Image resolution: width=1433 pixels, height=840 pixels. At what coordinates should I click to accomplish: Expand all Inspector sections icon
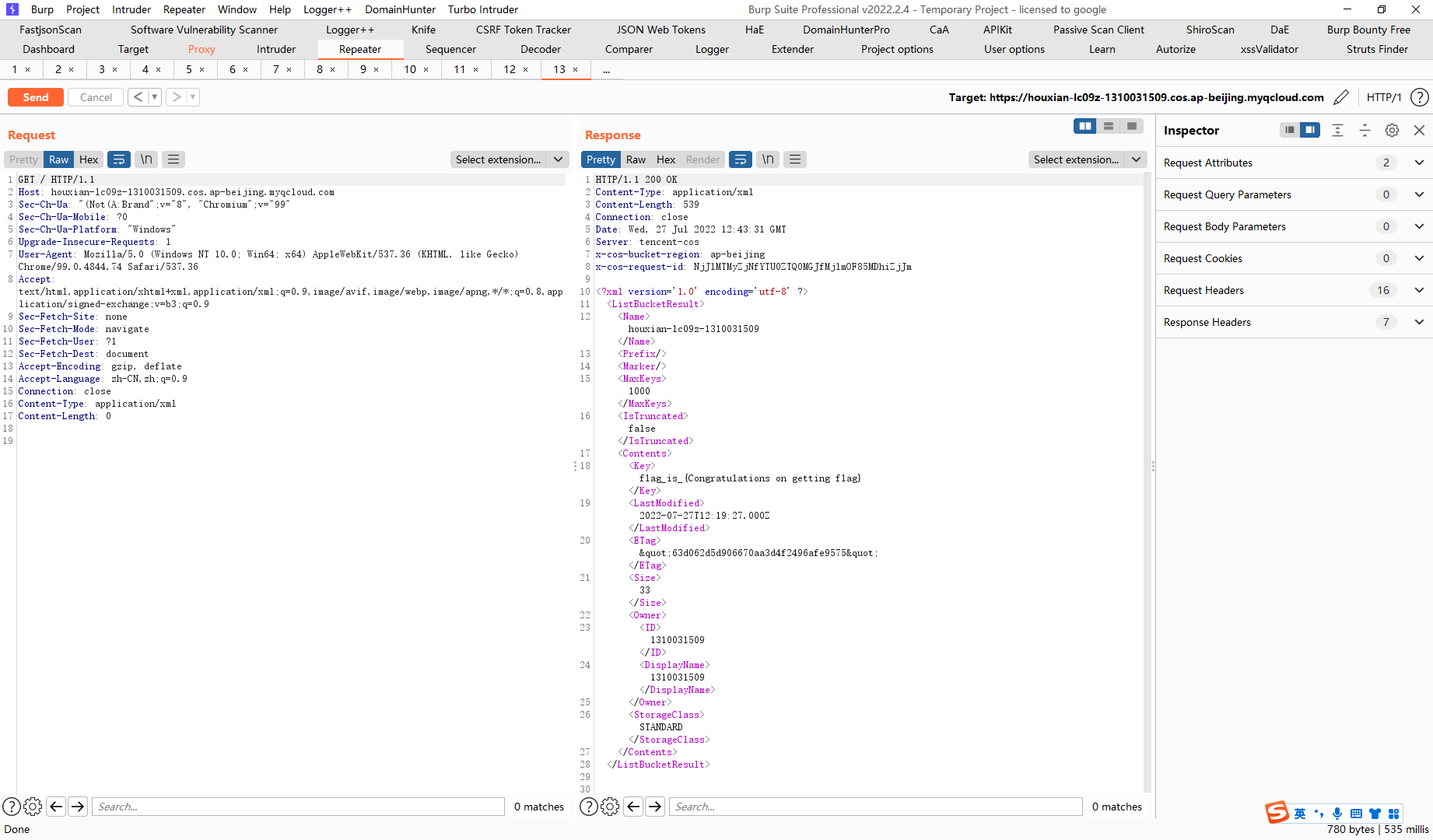pyautogui.click(x=1337, y=130)
